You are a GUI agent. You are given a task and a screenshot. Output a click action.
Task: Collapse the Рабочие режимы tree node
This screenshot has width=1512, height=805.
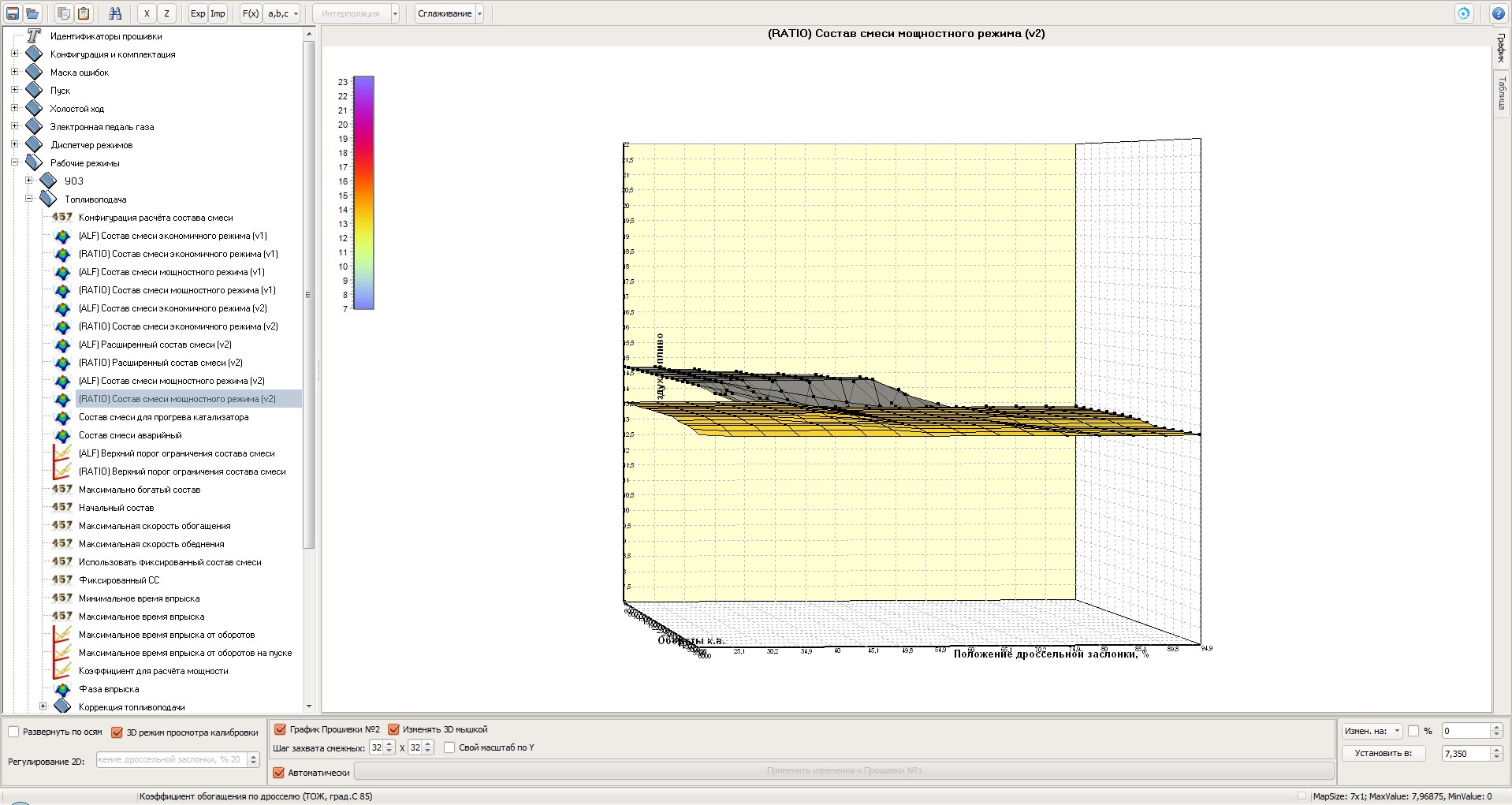click(x=15, y=162)
